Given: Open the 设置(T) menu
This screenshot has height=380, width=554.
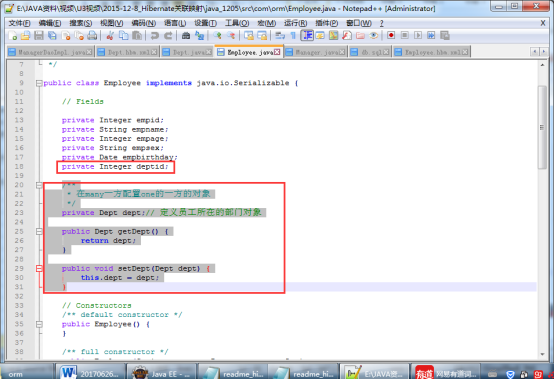Looking at the screenshot, I should click(x=206, y=23).
